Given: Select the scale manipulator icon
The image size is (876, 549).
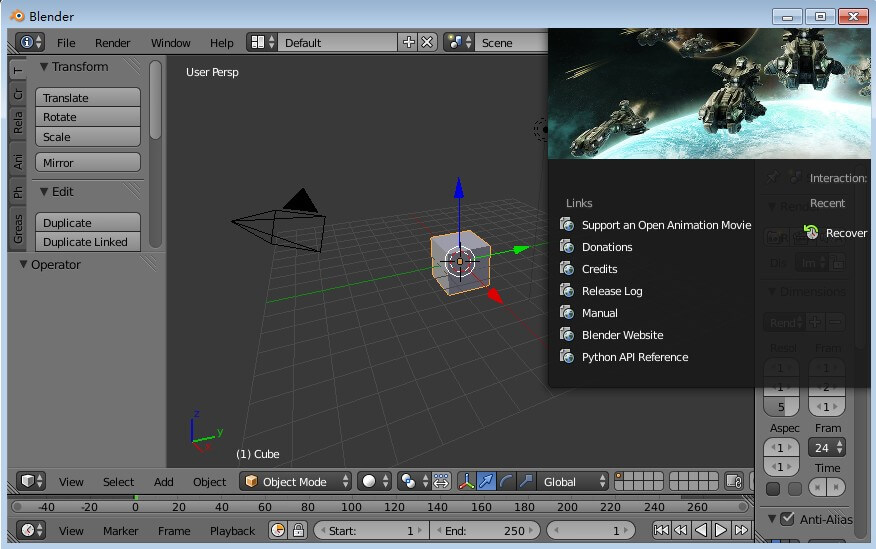Looking at the screenshot, I should coord(526,481).
